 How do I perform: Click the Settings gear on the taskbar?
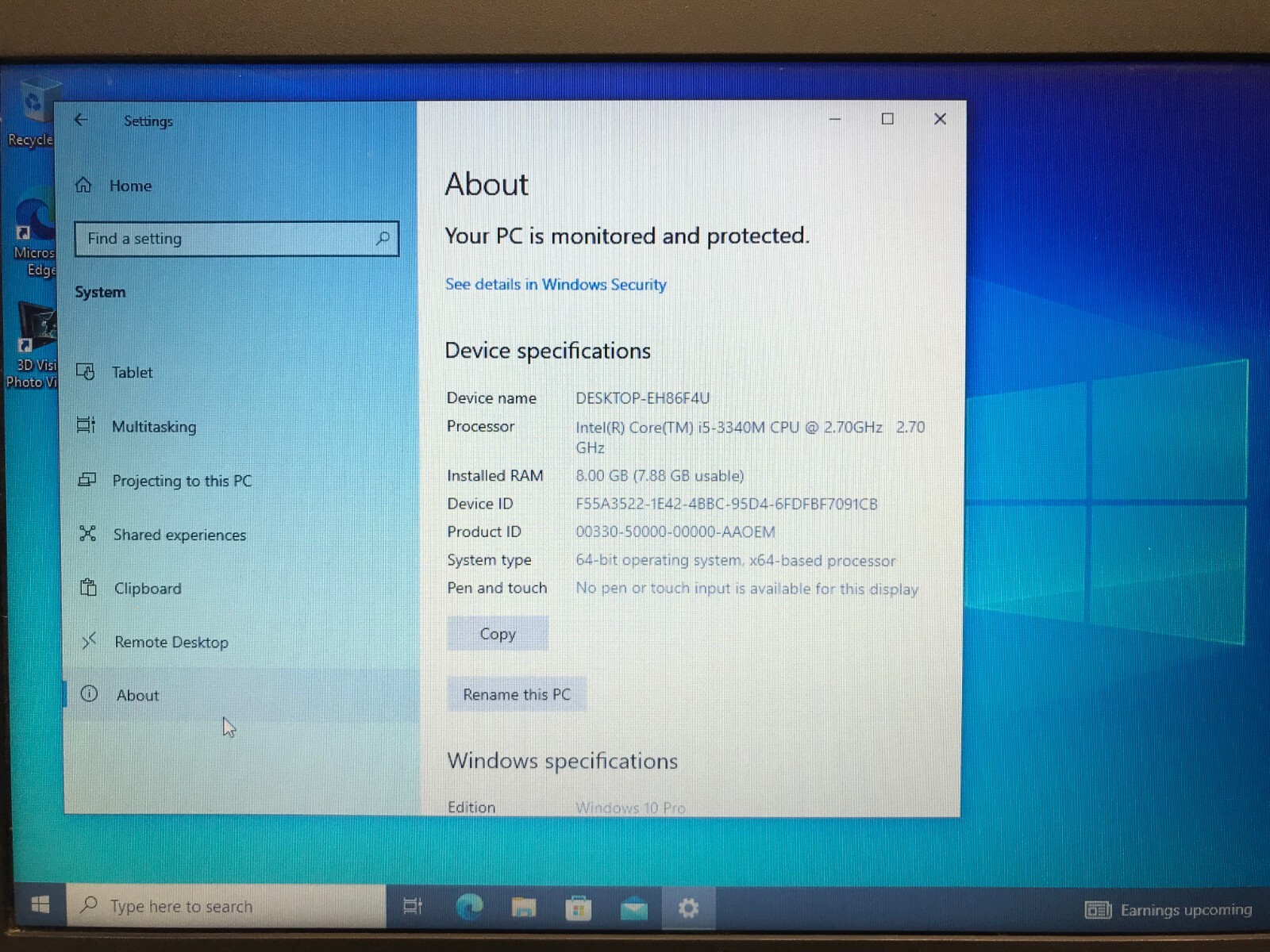coord(689,908)
